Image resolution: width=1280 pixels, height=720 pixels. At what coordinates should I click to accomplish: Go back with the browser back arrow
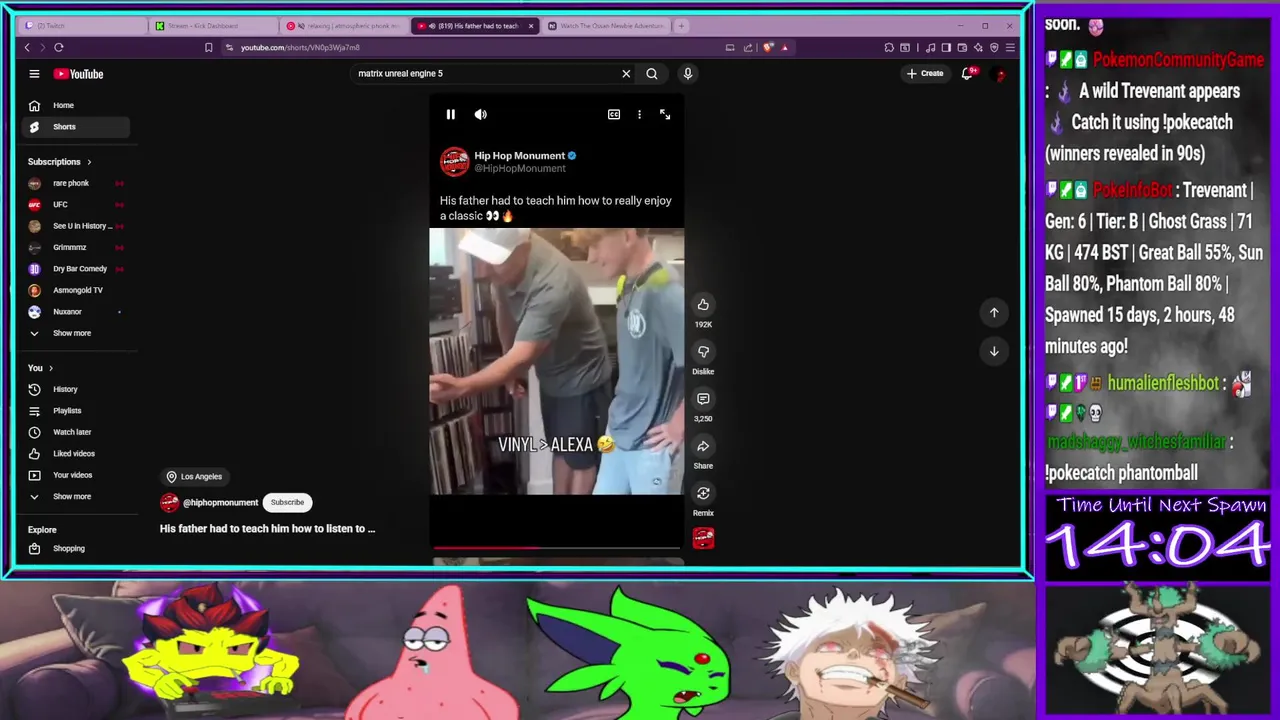coord(27,47)
